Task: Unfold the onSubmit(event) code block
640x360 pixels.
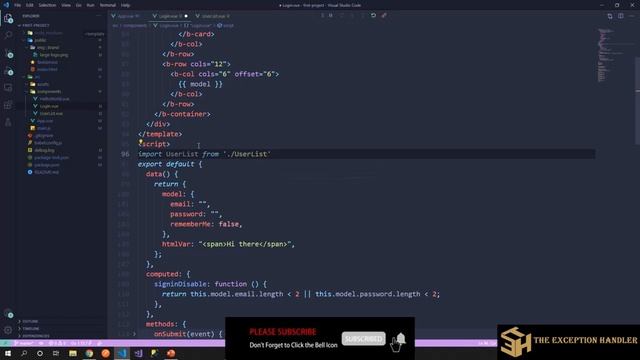Action: click(134, 334)
